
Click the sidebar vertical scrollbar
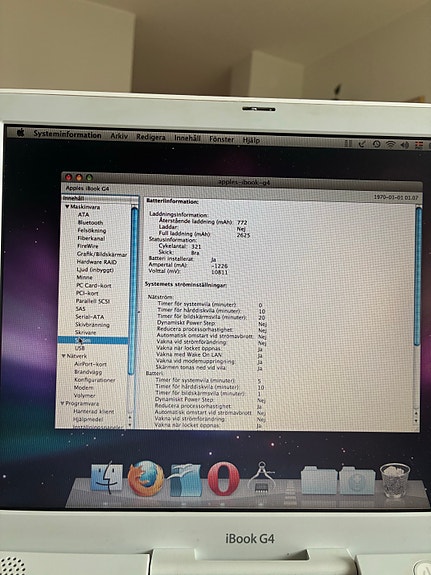click(x=134, y=290)
